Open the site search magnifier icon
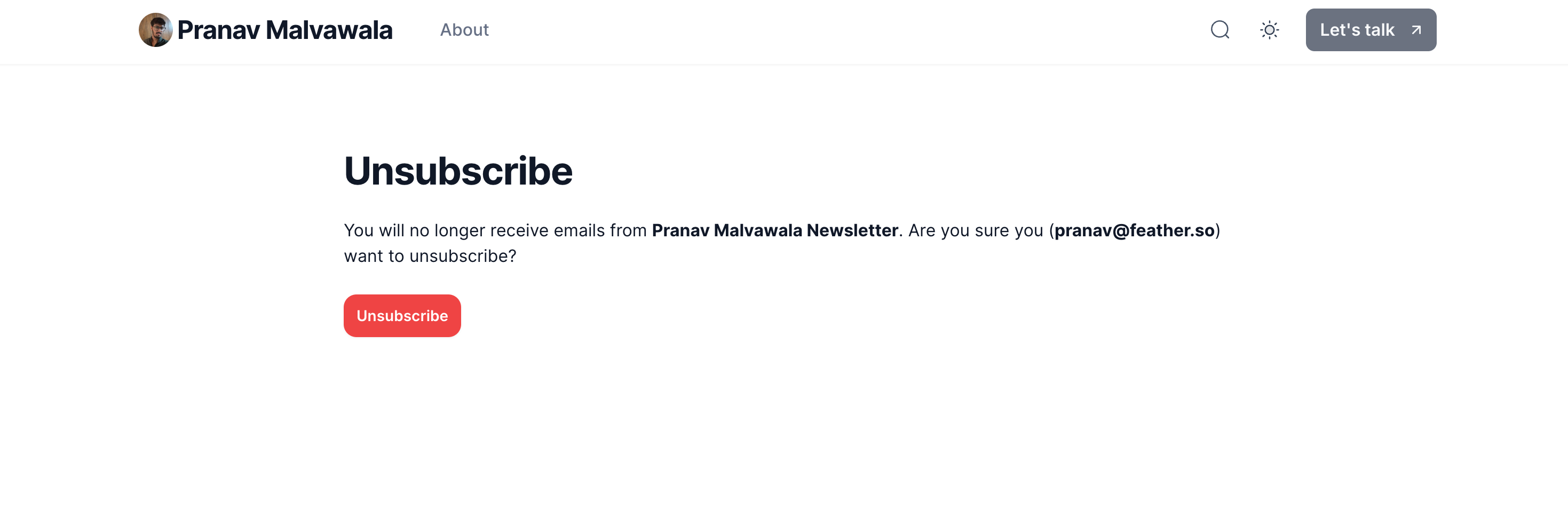 pyautogui.click(x=1220, y=30)
